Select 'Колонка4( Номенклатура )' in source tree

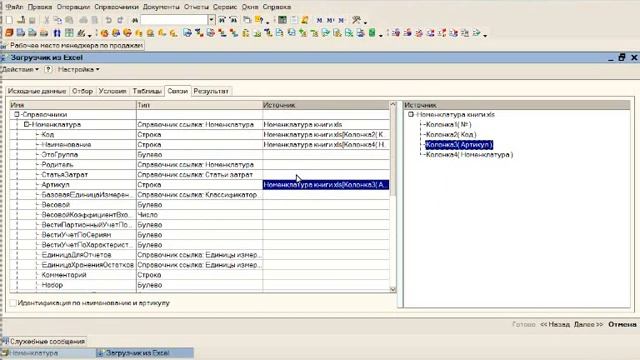tap(469, 155)
